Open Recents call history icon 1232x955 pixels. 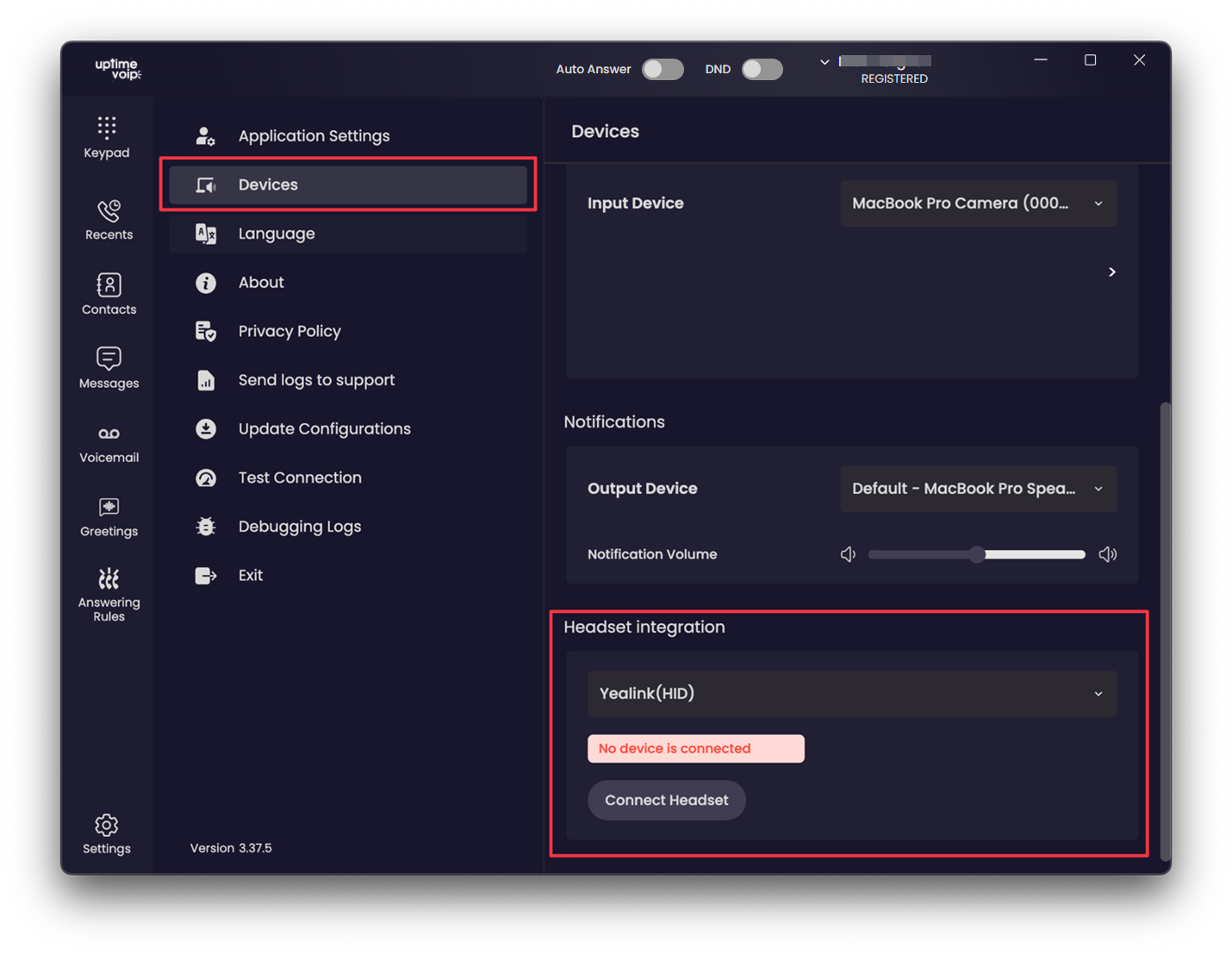click(x=109, y=211)
